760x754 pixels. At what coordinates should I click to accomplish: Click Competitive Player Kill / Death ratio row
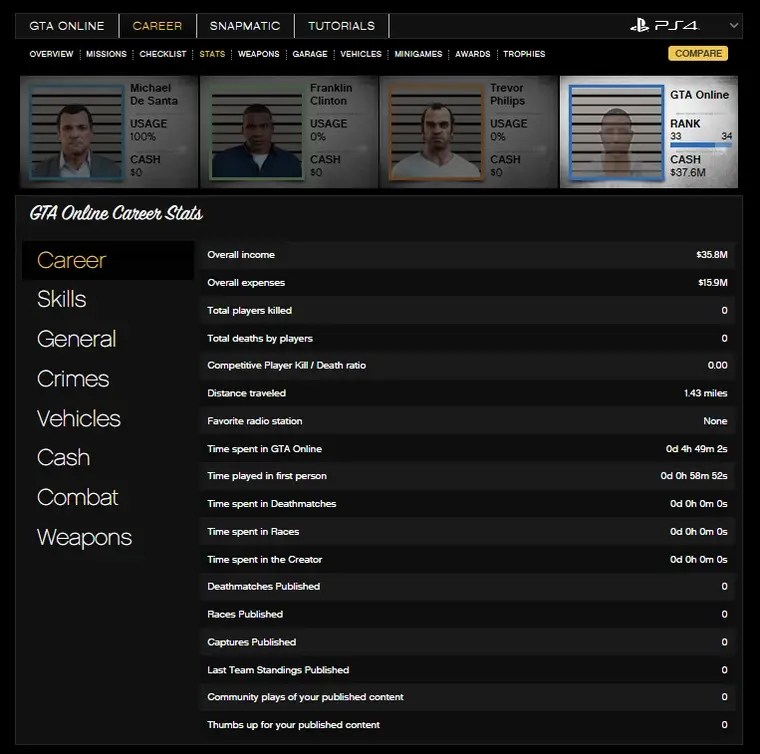click(x=467, y=365)
